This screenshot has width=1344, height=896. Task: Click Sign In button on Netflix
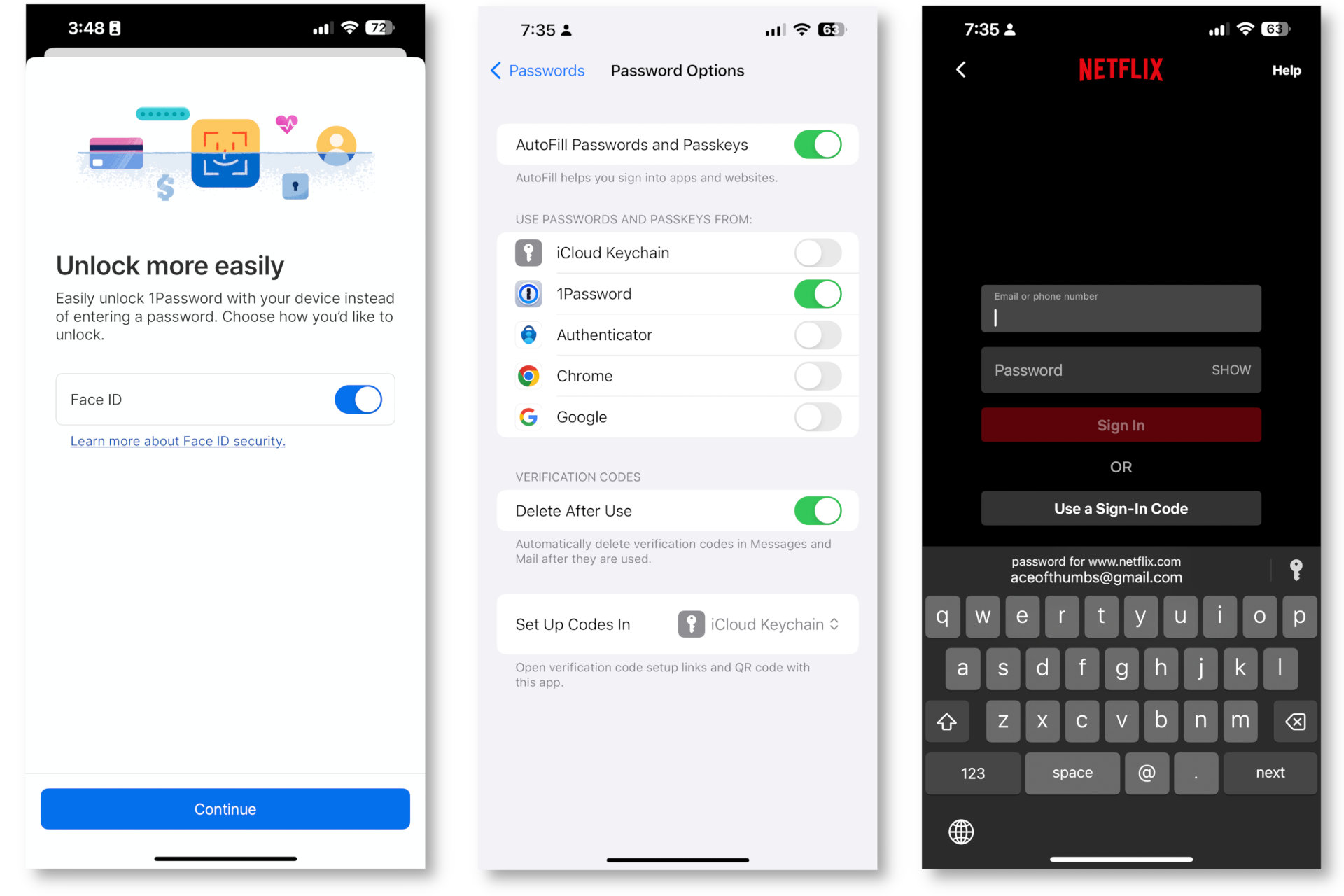(1119, 425)
